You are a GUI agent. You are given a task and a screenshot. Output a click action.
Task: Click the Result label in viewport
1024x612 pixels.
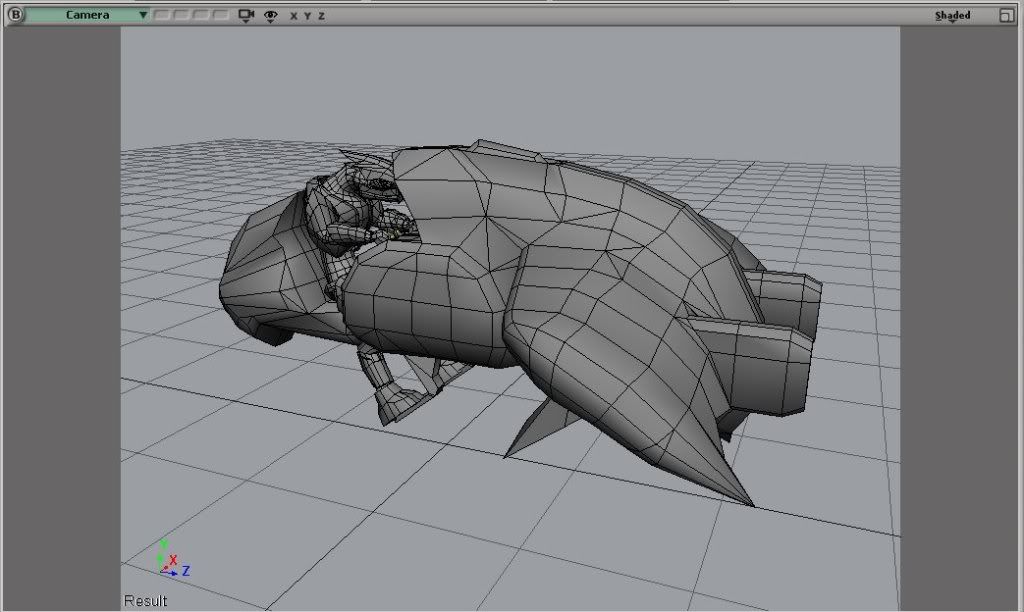[145, 601]
